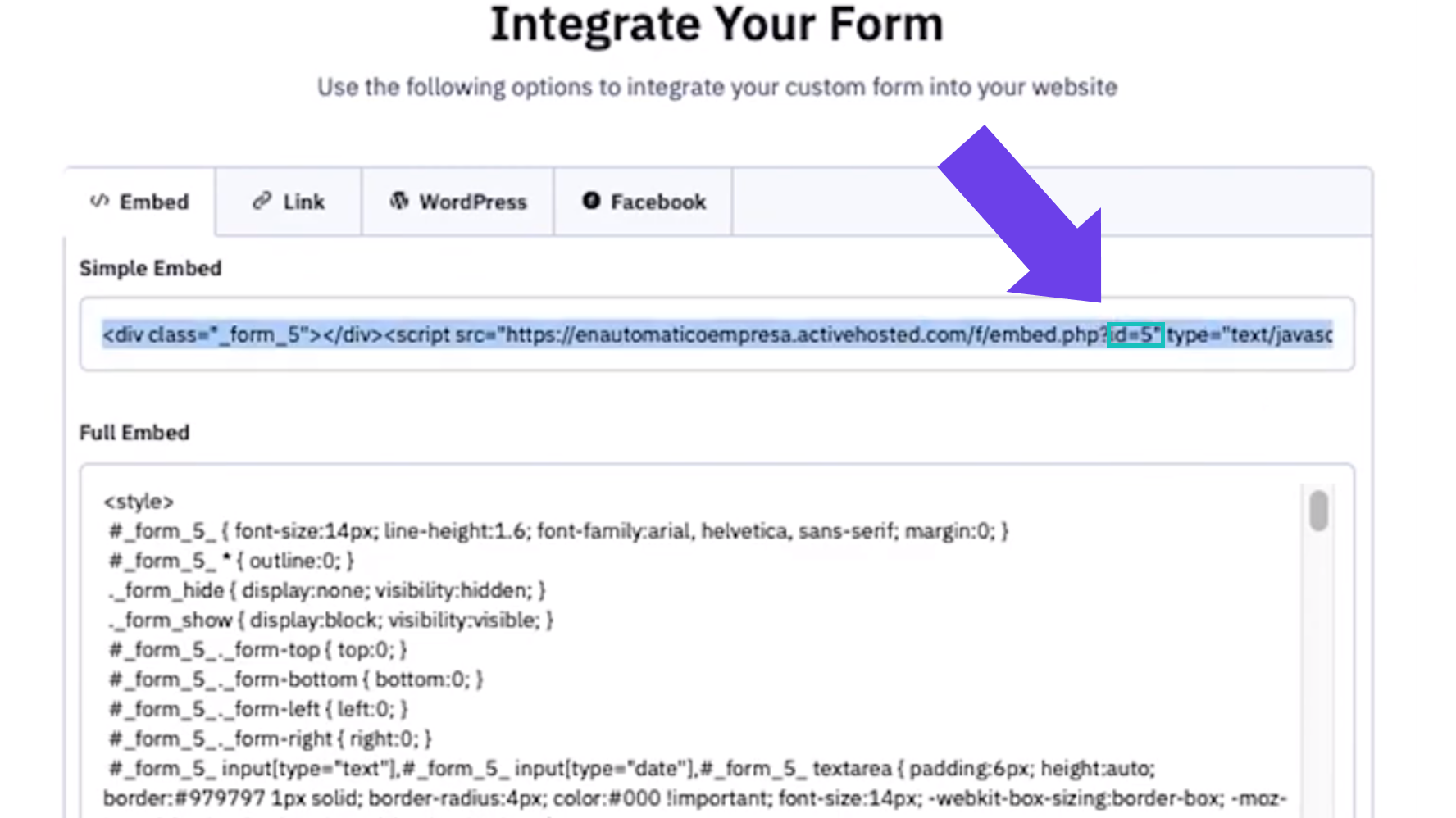Click the highlighted id=5 parameter

(1135, 334)
